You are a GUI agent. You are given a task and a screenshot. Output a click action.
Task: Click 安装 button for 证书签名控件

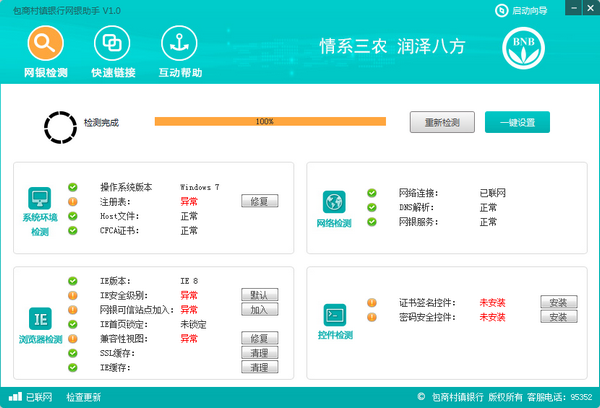[x=559, y=302]
